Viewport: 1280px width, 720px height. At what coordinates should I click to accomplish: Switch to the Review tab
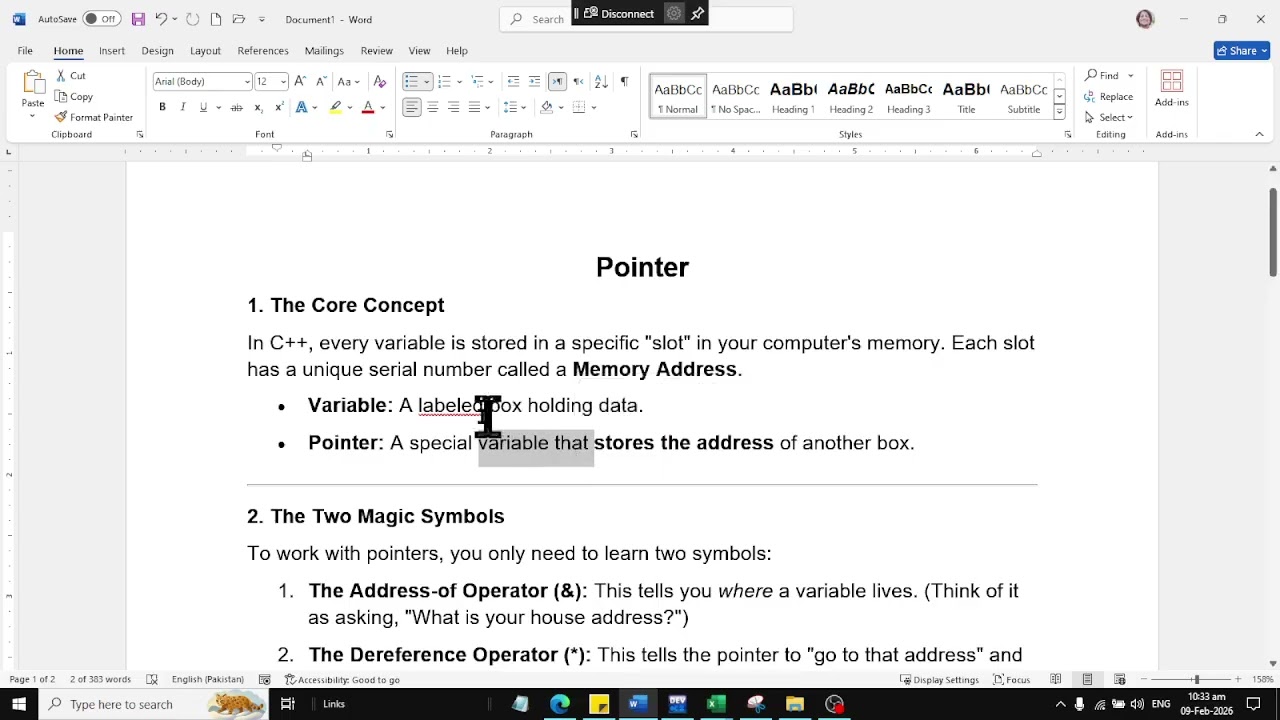(x=376, y=50)
